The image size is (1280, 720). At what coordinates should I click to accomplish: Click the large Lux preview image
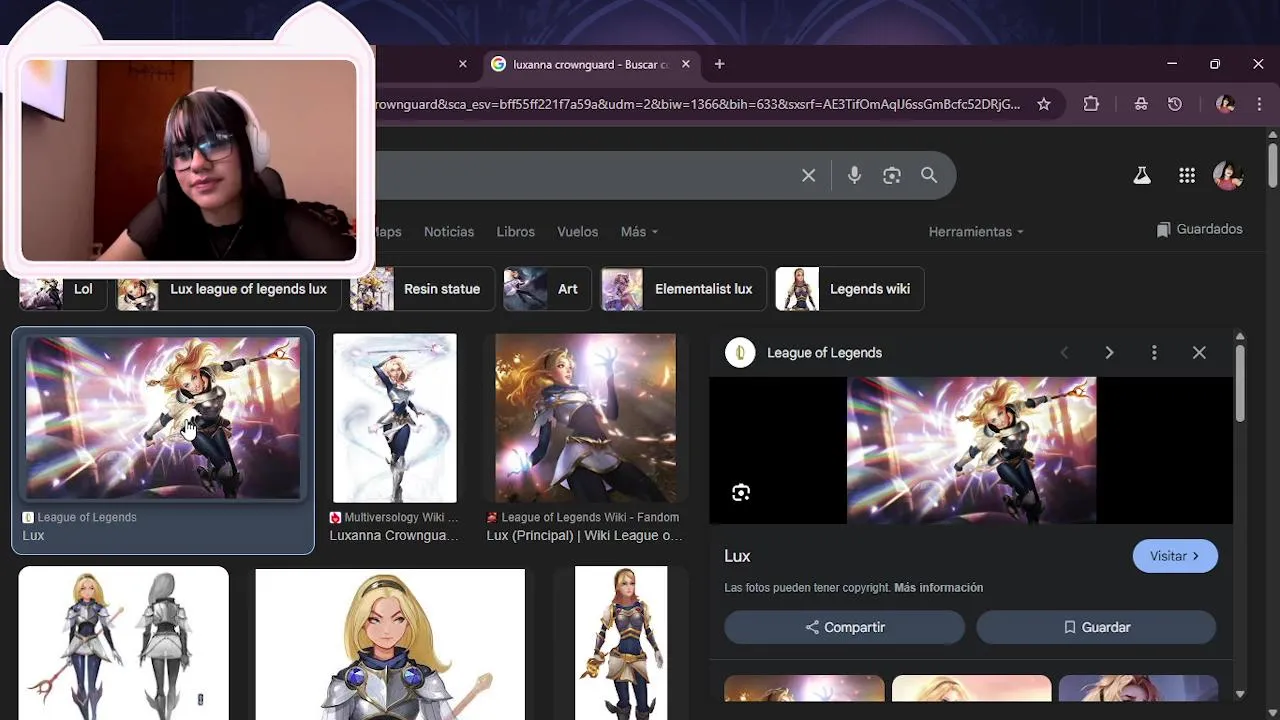point(972,450)
